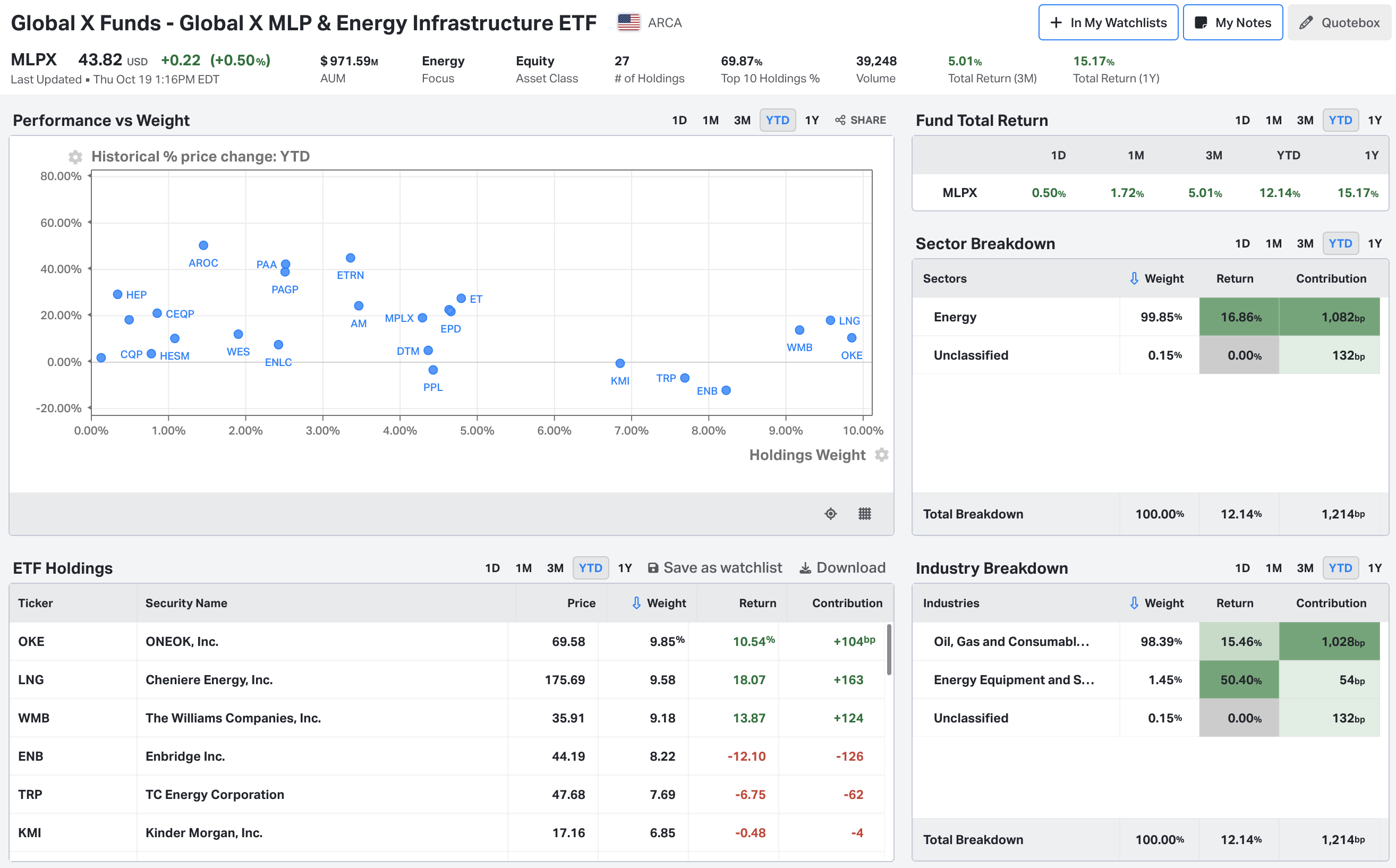1396x868 pixels.
Task: Add fund via In My Watchlists button
Action: pos(1108,22)
